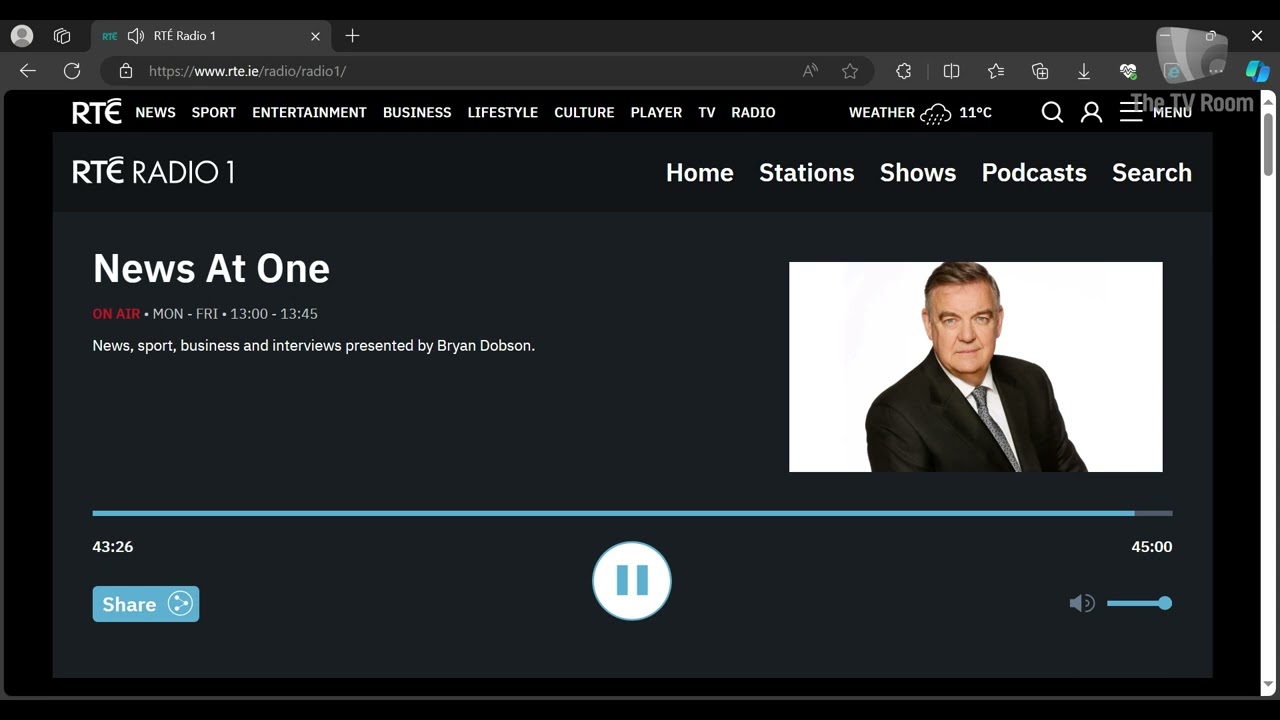This screenshot has width=1280, height=720.
Task: Open the tab actions menu
Action: [62, 36]
